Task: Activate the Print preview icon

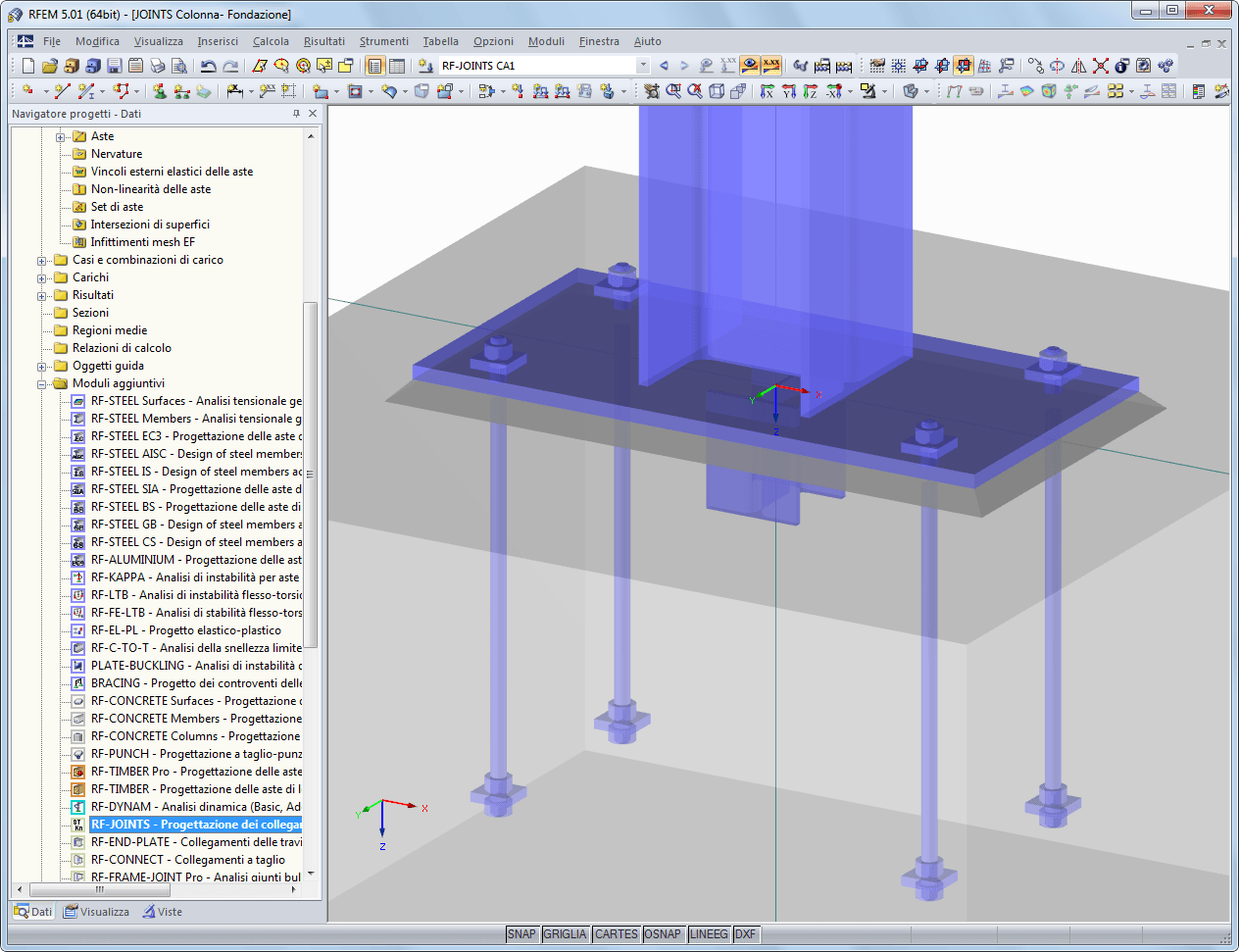Action: tap(178, 66)
